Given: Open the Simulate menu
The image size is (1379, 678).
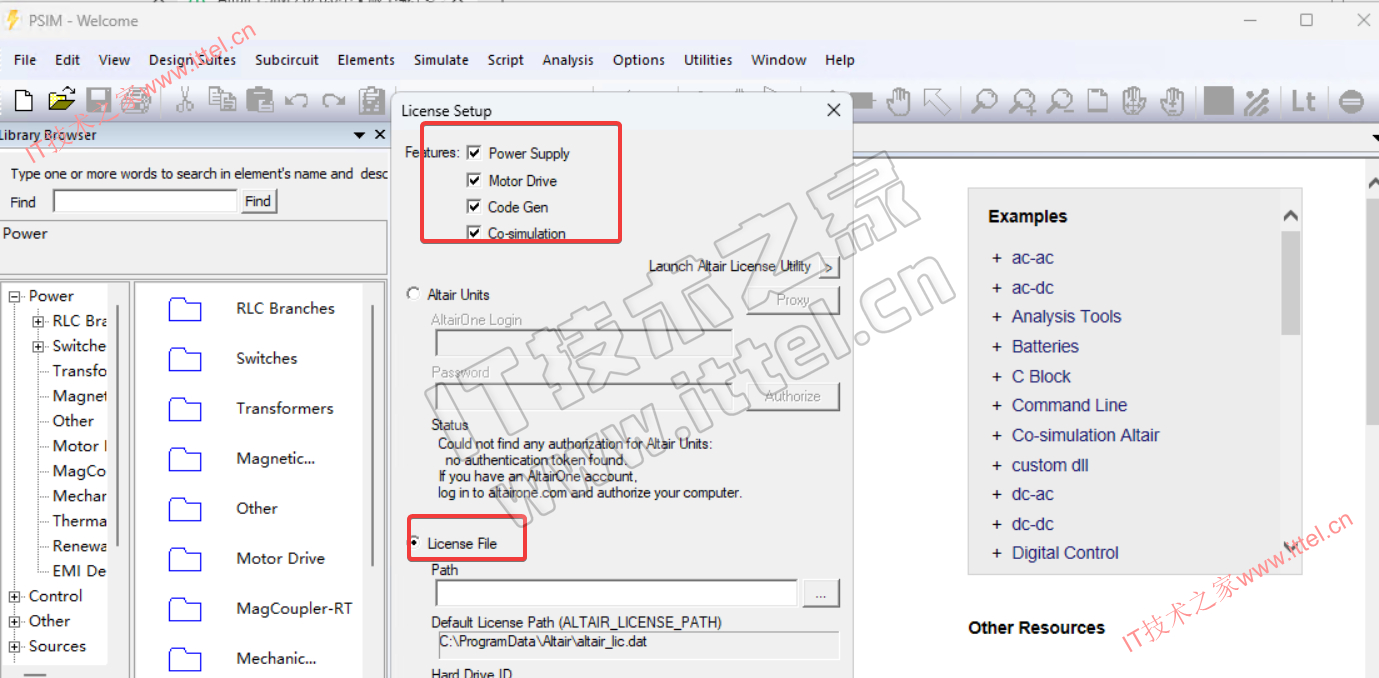Looking at the screenshot, I should coord(441,60).
